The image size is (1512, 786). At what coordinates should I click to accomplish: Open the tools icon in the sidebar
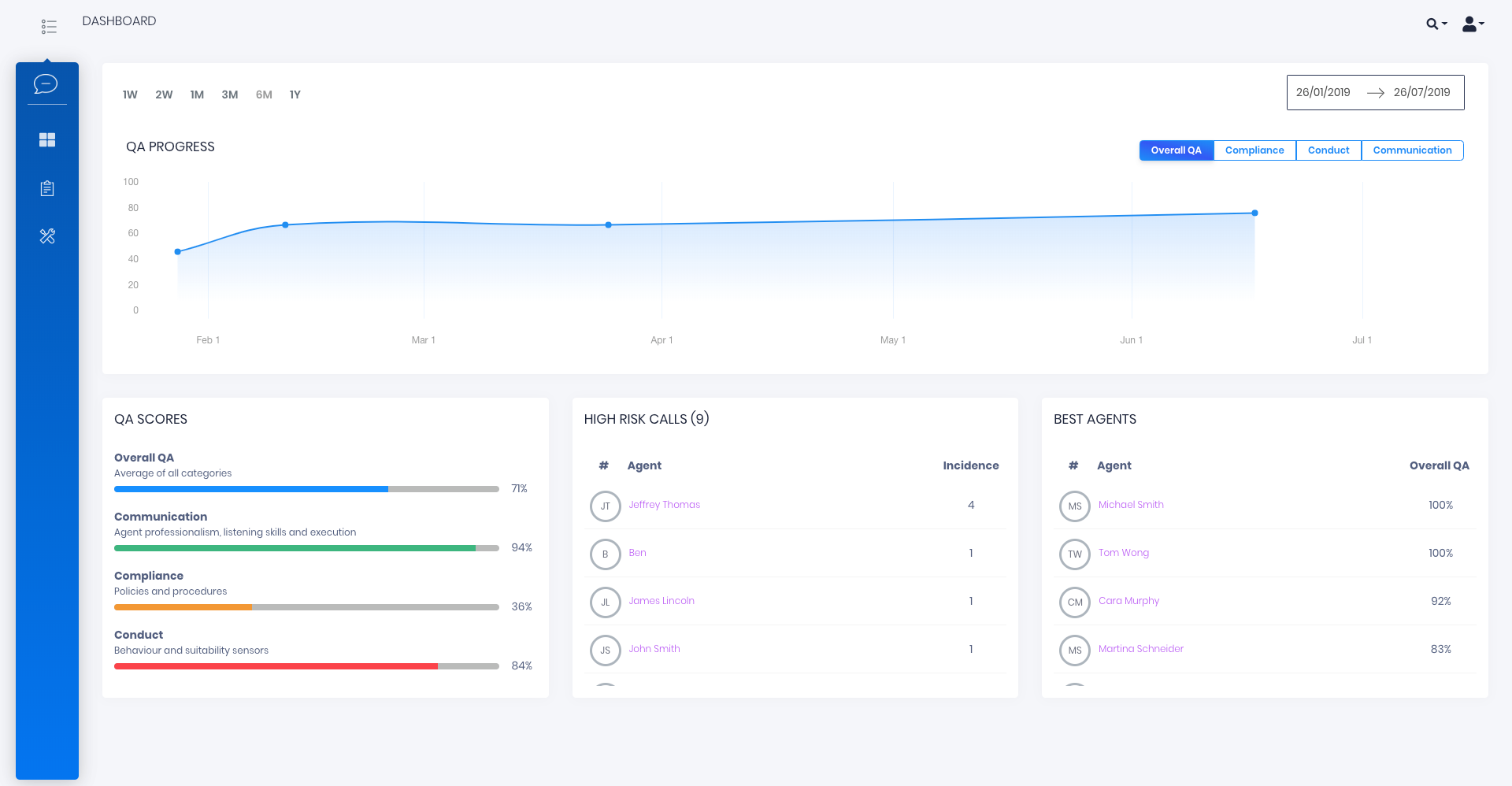pyautogui.click(x=46, y=235)
